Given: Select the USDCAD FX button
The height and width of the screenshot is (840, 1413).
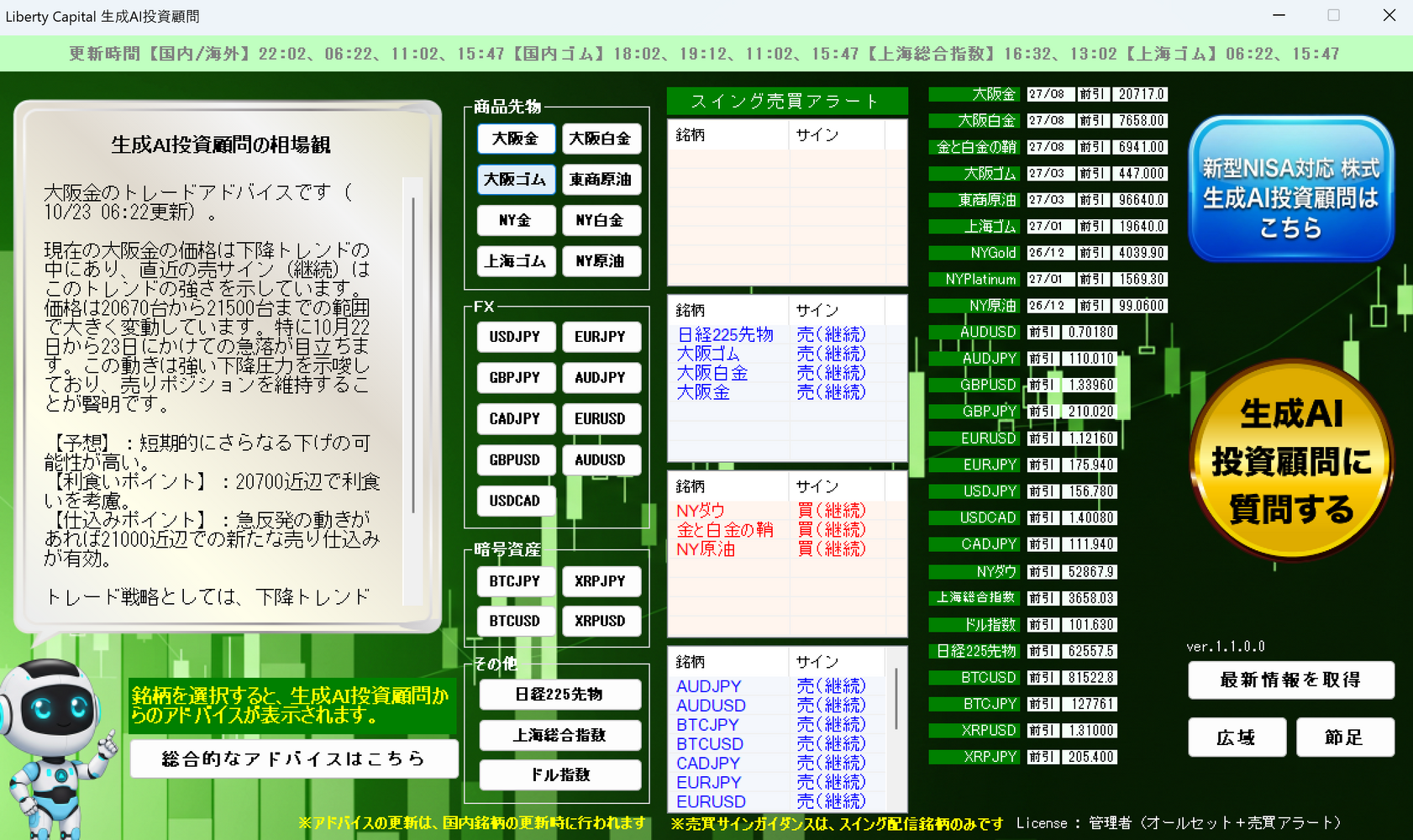Looking at the screenshot, I should [516, 501].
